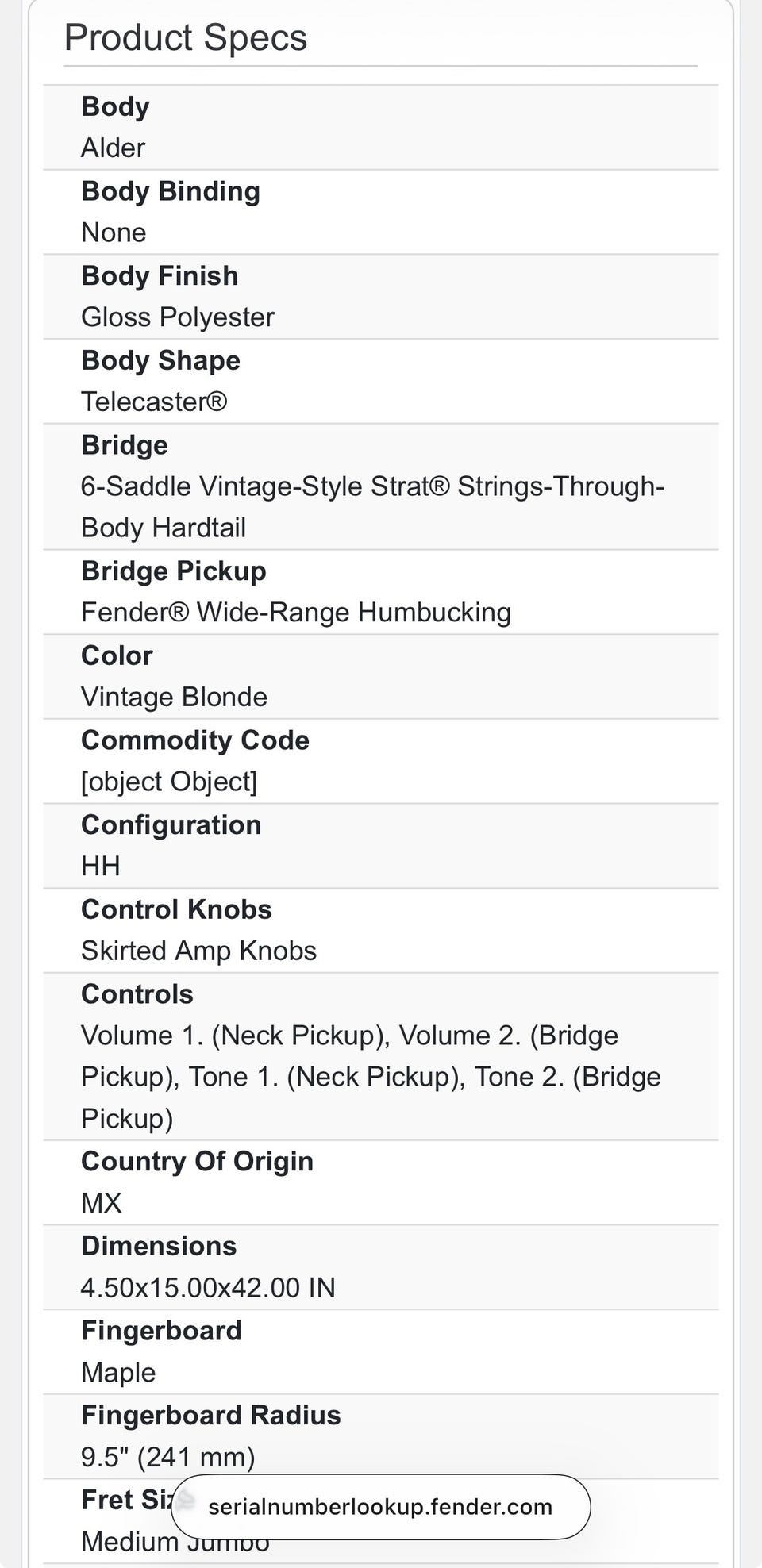Click the Skirted Amp Knobs value
762x1568 pixels.
[x=198, y=951]
